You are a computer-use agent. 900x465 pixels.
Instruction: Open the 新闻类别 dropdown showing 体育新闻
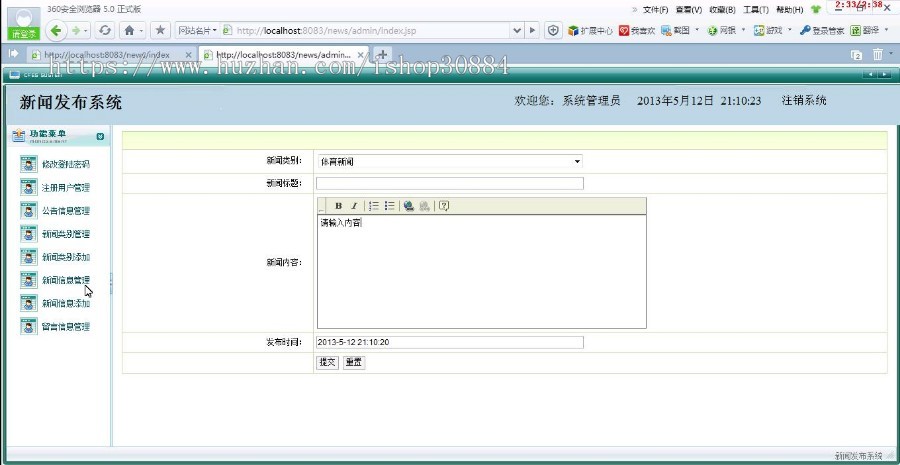click(x=450, y=162)
